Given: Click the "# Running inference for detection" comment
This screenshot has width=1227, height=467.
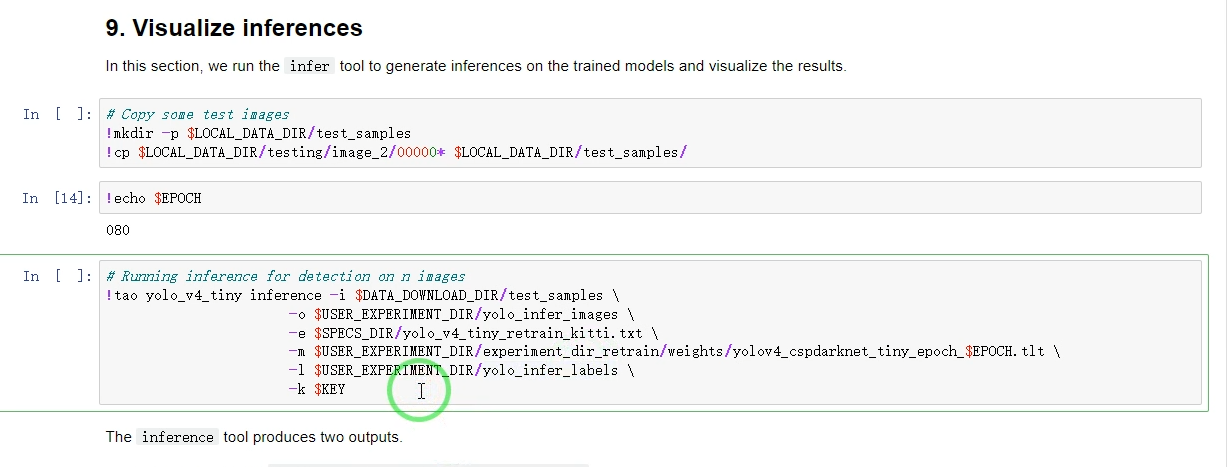Looking at the screenshot, I should click(285, 276).
